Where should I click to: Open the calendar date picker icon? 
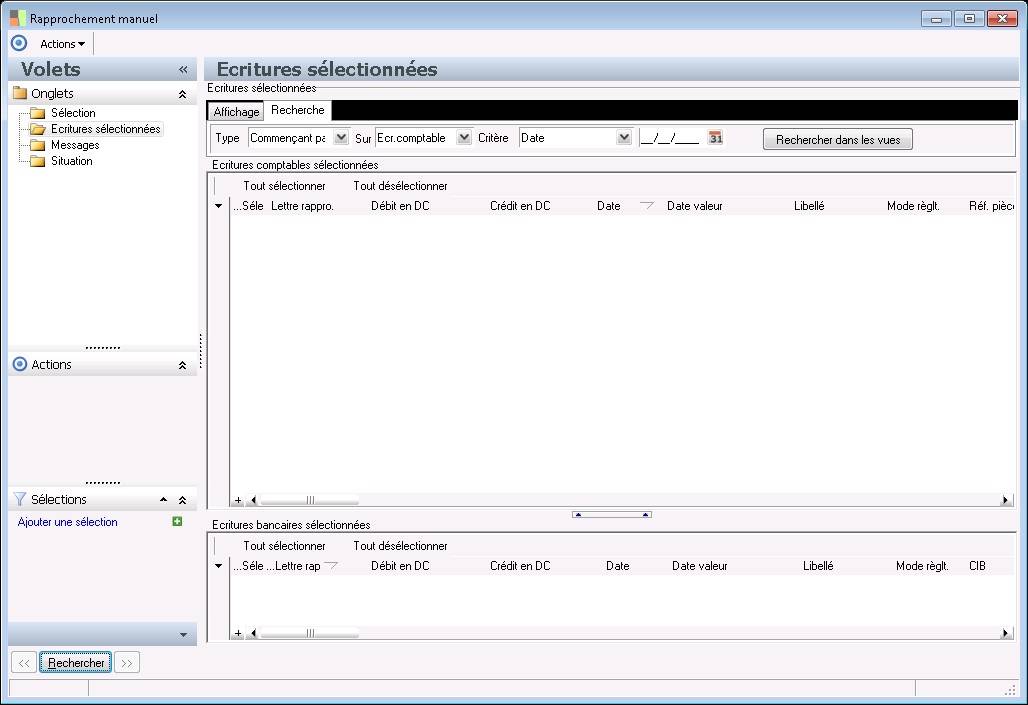715,138
